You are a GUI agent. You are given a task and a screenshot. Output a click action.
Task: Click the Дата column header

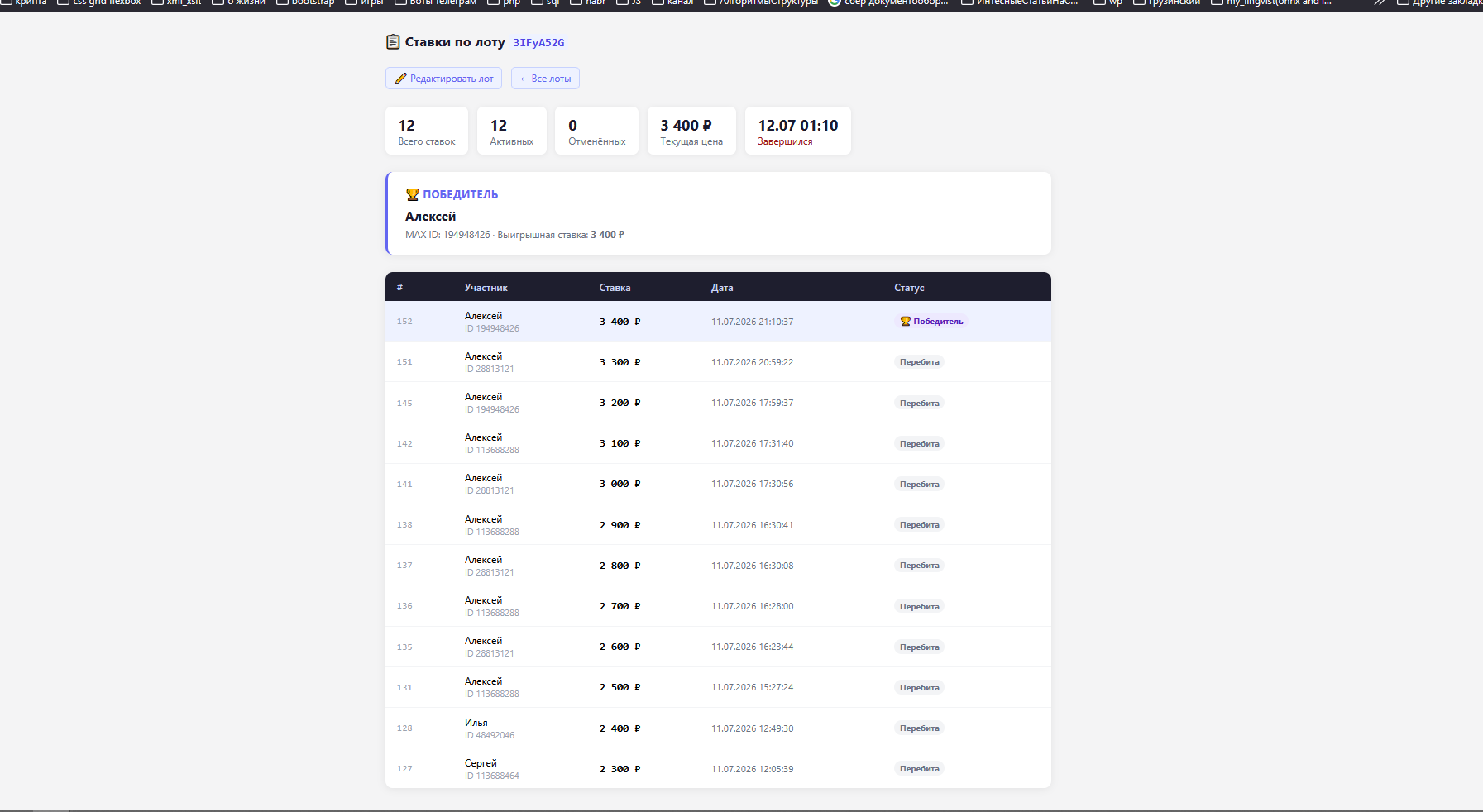(722, 288)
